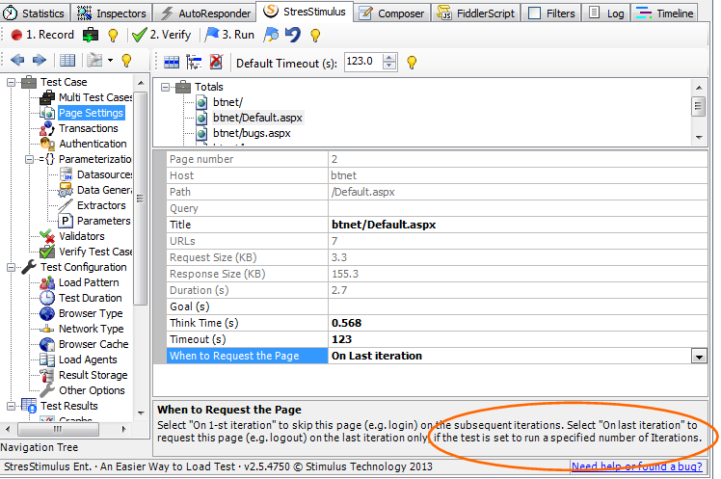Viewport: 721px width, 479px height.
Task: Open the Browser Cache settings
Action: (x=93, y=344)
